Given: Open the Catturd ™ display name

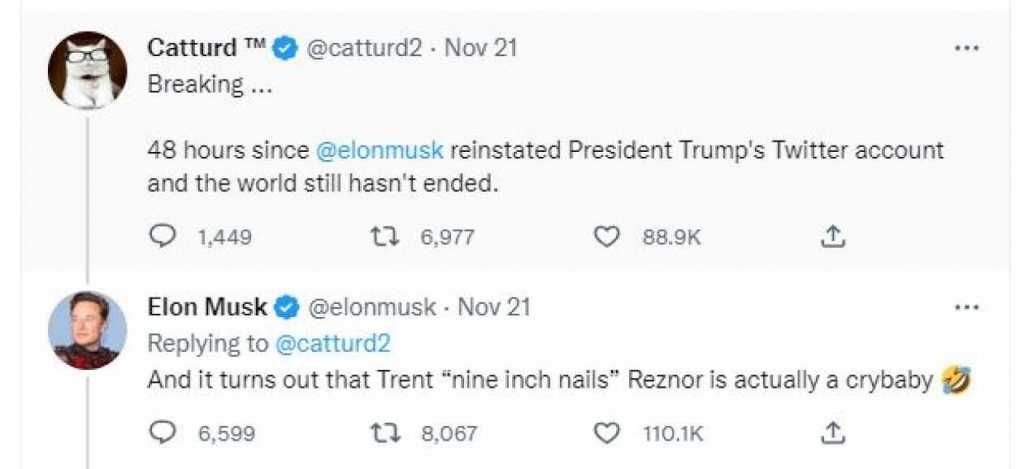Looking at the screenshot, I should (x=206, y=47).
